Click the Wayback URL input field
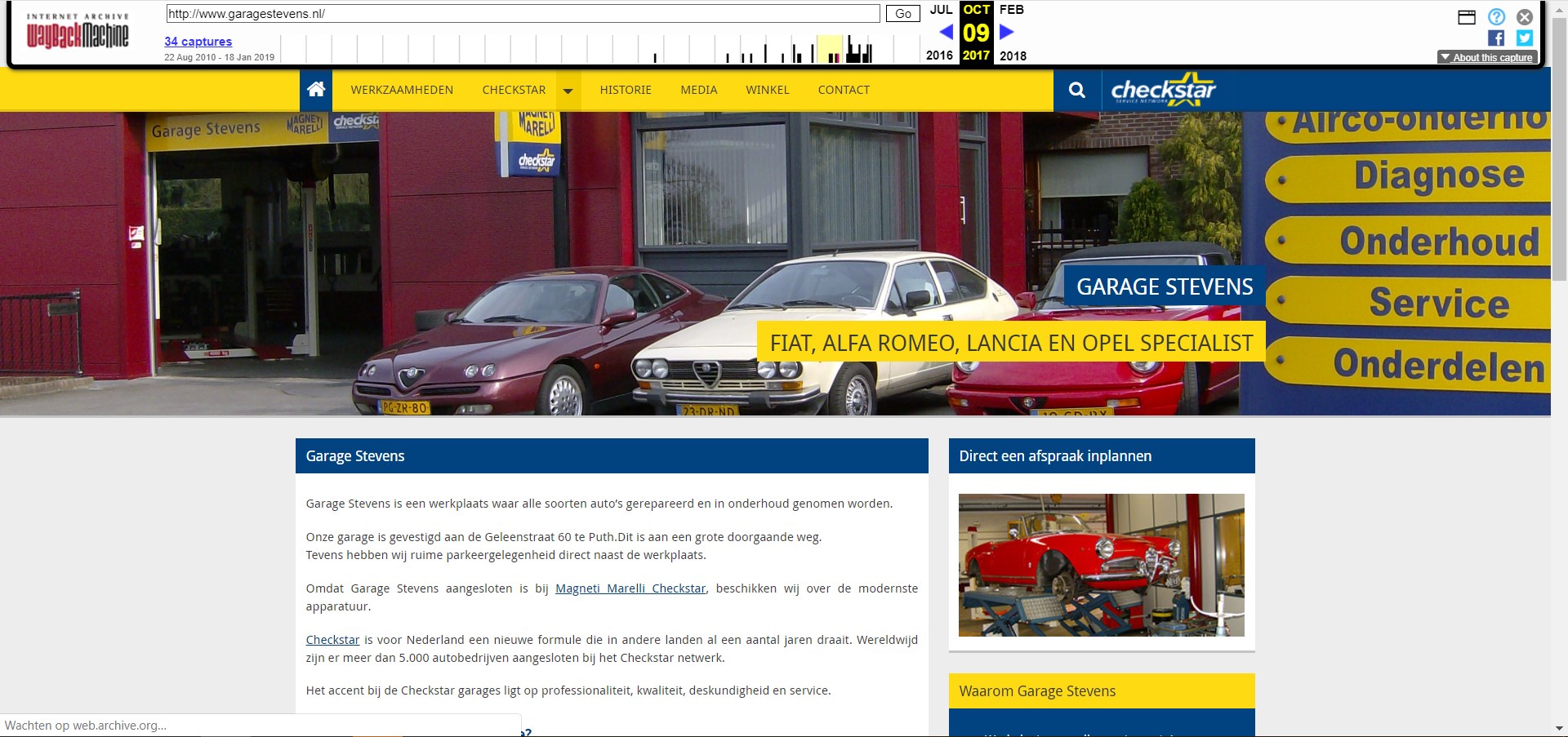1568x737 pixels. pyautogui.click(x=523, y=14)
